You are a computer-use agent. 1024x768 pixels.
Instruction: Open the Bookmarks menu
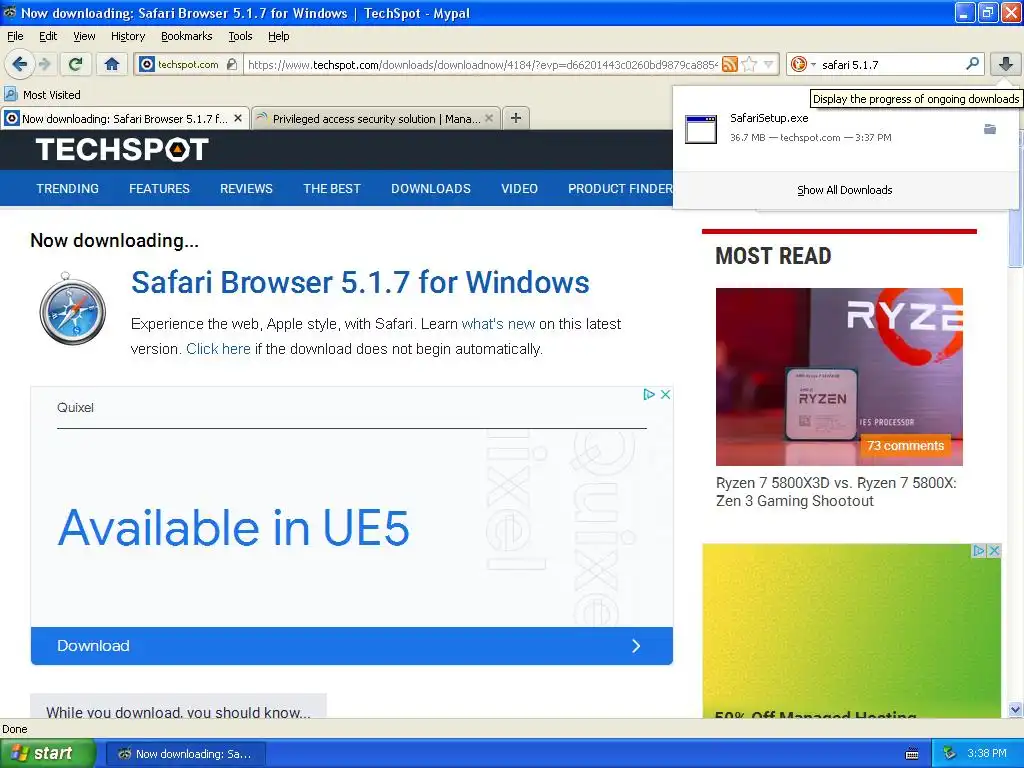coord(186,36)
